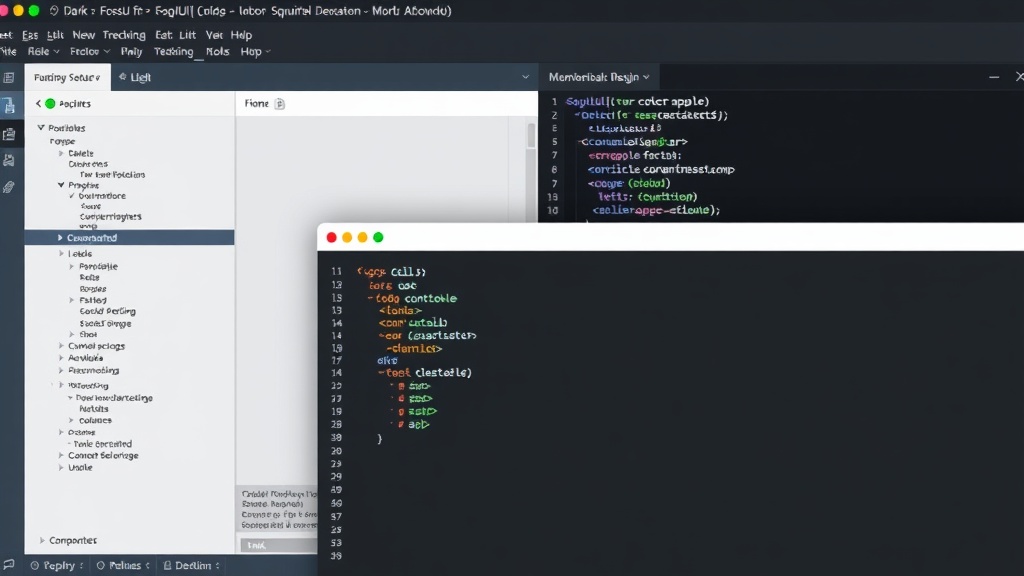Click the "-todo contoble" code line in the front window

(x=412, y=298)
